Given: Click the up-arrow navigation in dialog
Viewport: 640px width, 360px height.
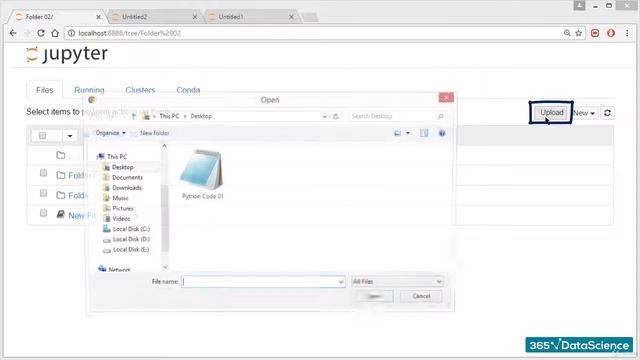Looking at the screenshot, I should click(133, 116).
